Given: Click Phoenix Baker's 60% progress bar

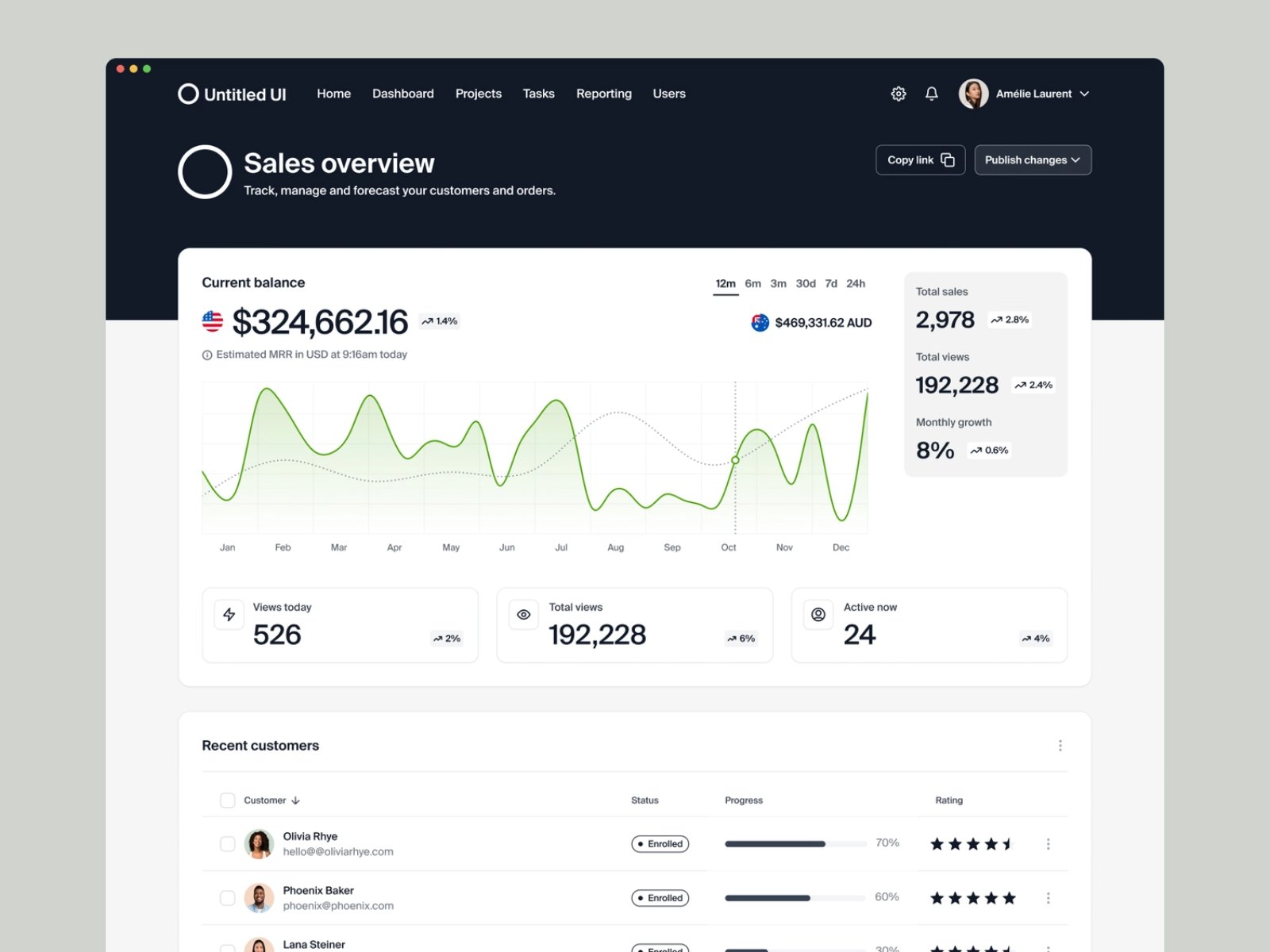Looking at the screenshot, I should [795, 898].
